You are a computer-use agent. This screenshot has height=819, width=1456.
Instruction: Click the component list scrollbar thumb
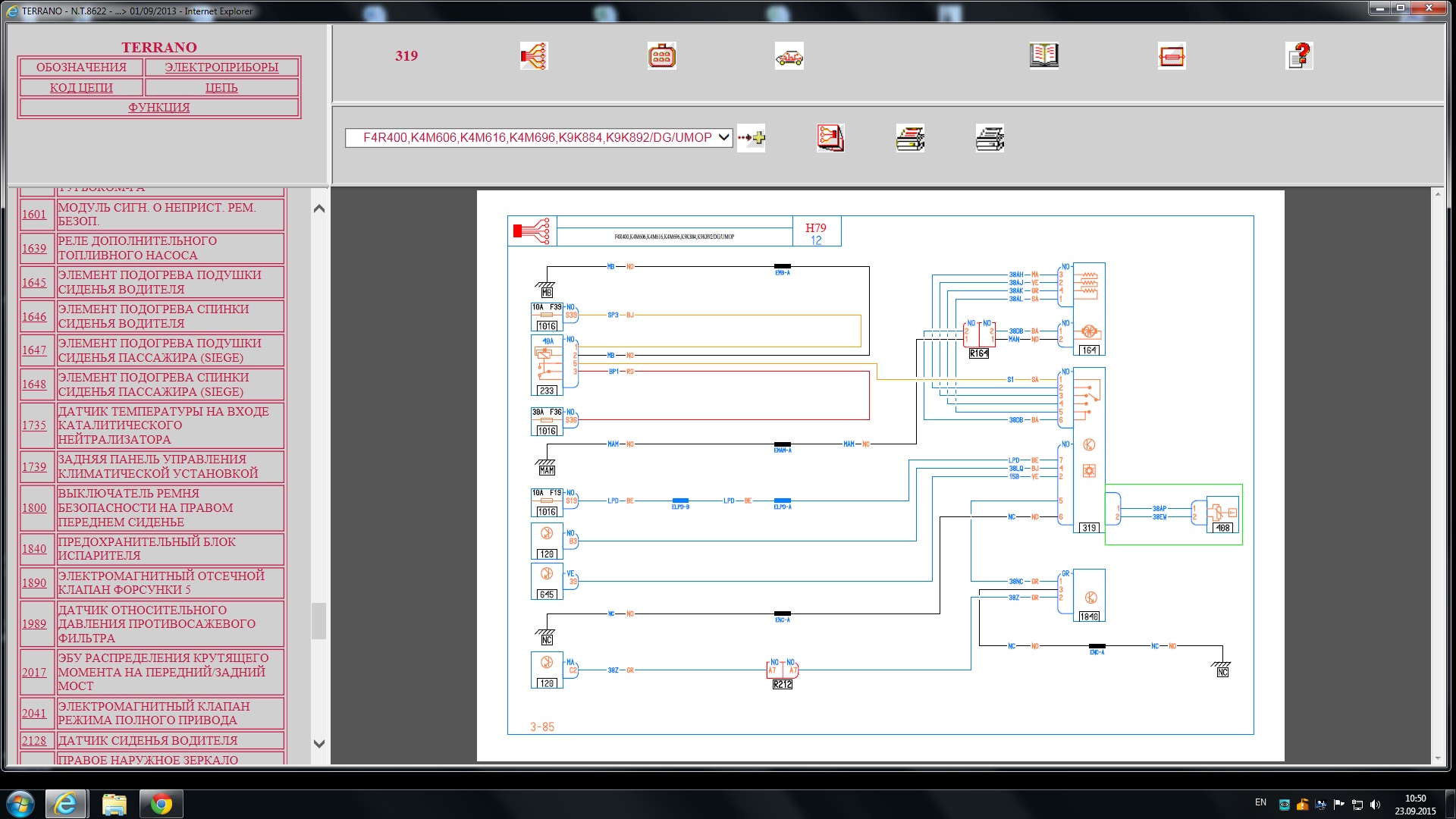coord(319,621)
